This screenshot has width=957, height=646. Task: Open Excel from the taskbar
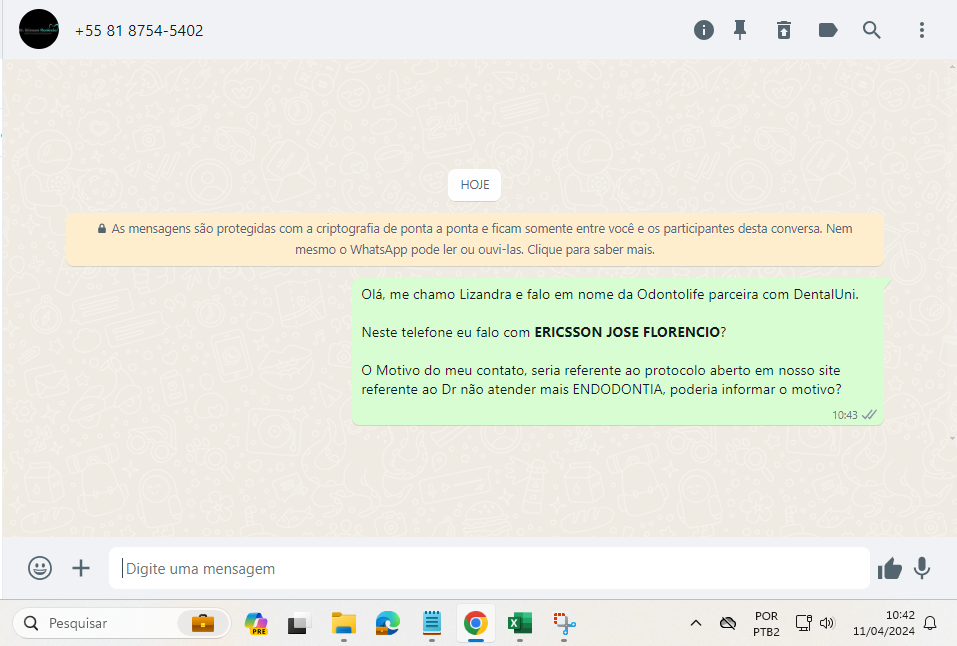pos(519,623)
